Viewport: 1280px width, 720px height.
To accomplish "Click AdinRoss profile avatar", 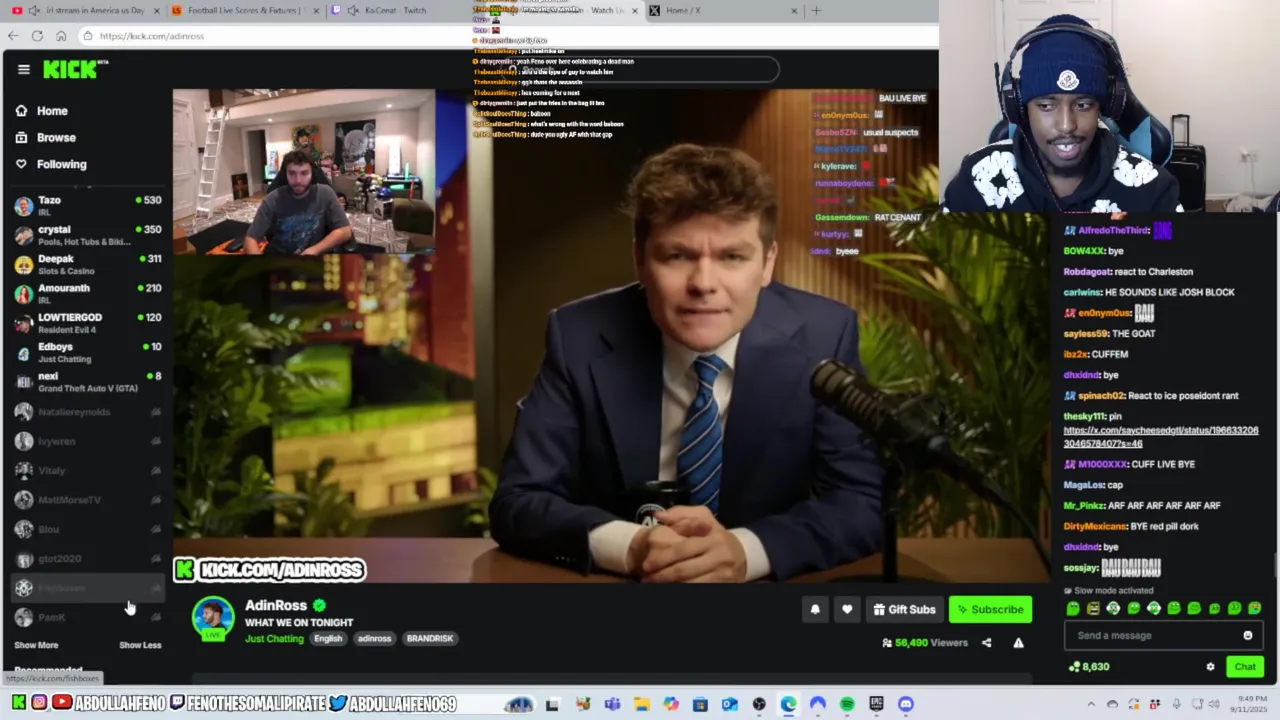I will point(213,617).
